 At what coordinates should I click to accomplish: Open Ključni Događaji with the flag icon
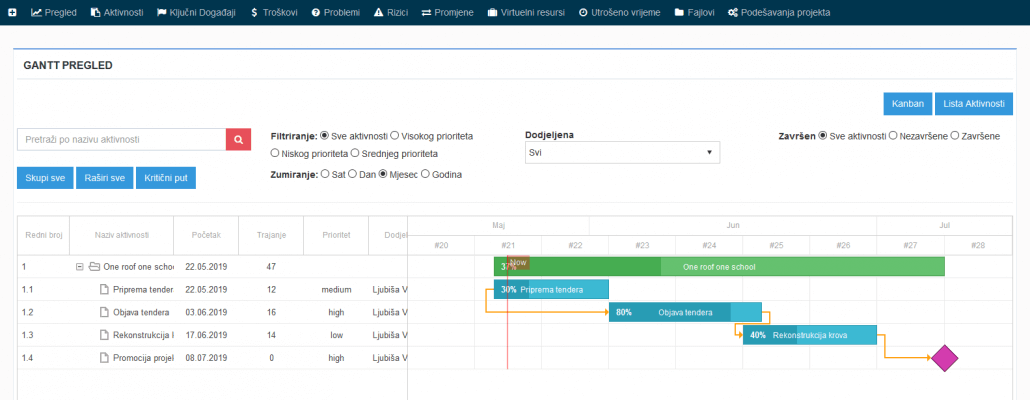point(196,12)
